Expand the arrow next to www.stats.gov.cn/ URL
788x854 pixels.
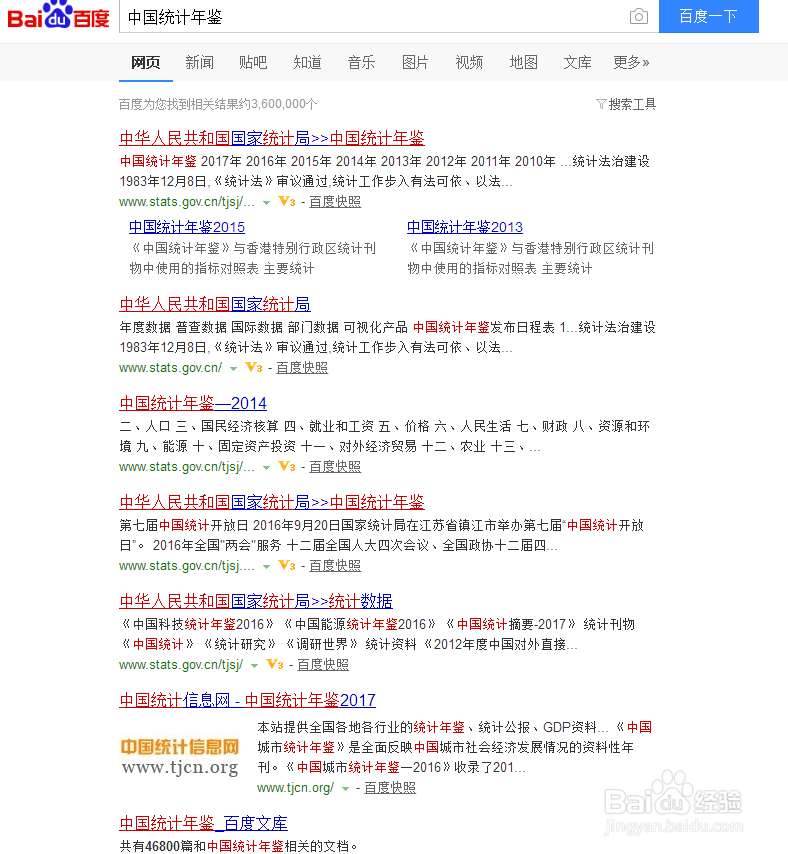click(233, 369)
